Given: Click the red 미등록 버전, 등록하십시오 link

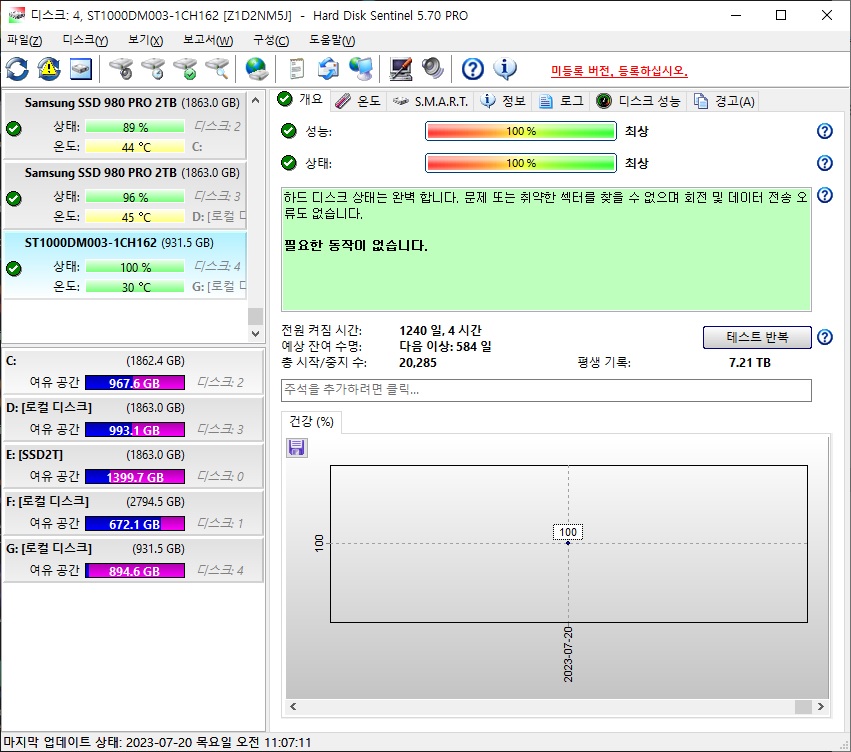Looking at the screenshot, I should tap(619, 71).
